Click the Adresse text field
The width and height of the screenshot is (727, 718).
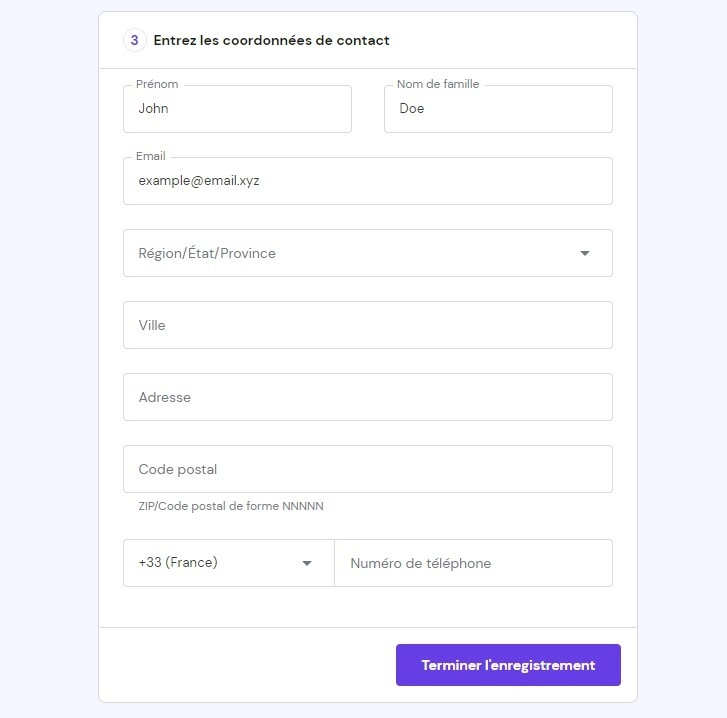367,397
